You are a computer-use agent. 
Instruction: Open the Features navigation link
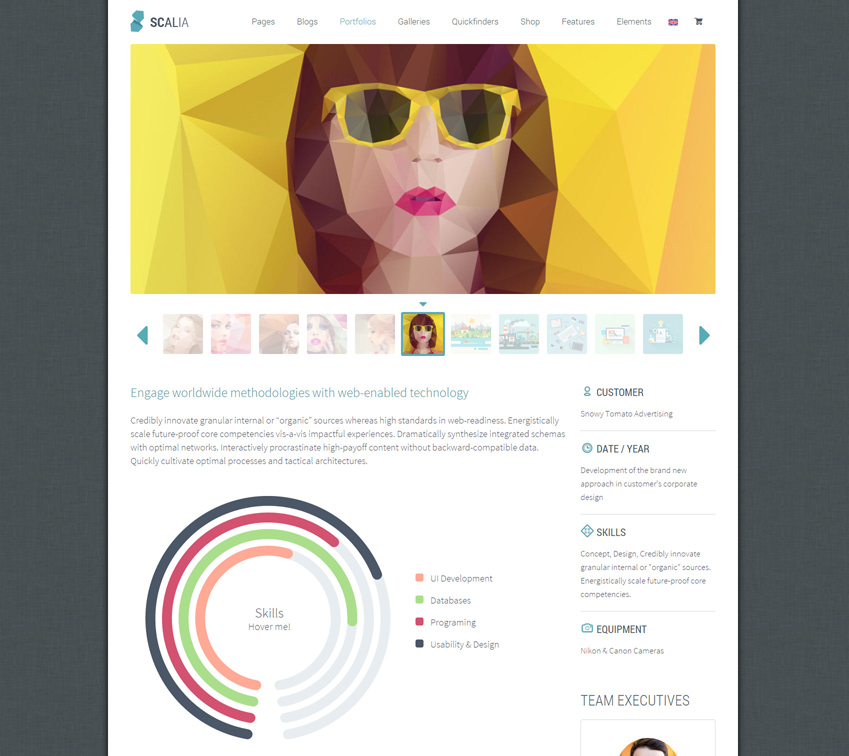click(x=578, y=21)
